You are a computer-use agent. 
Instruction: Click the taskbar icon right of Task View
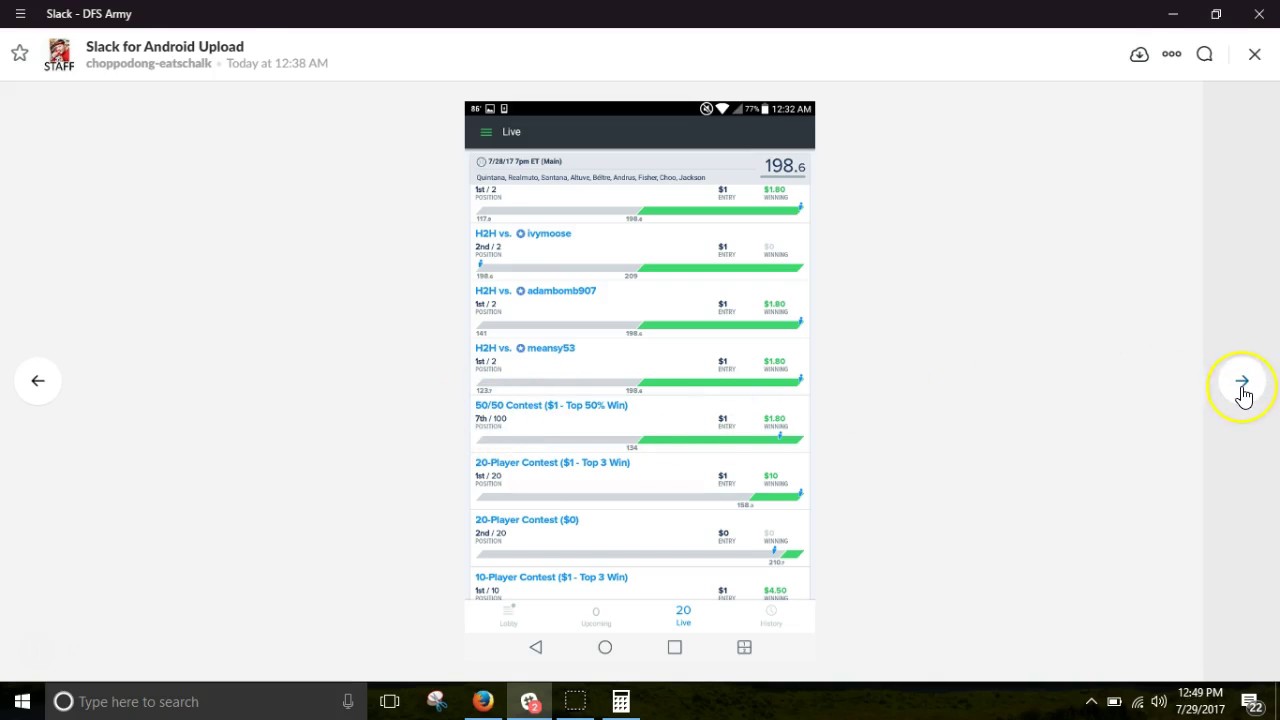(x=437, y=701)
